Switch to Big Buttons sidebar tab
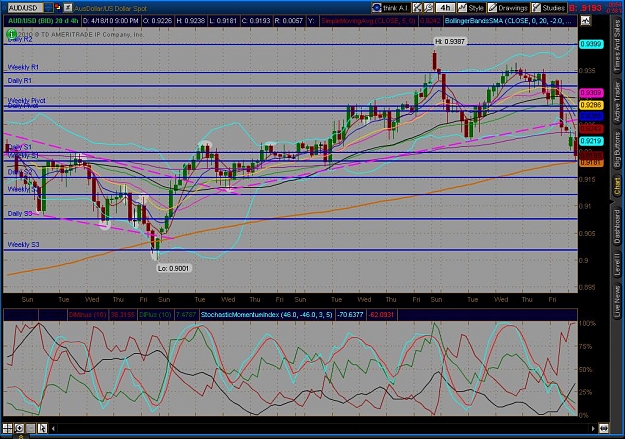Screen dimensions: 625x439 point(617,150)
